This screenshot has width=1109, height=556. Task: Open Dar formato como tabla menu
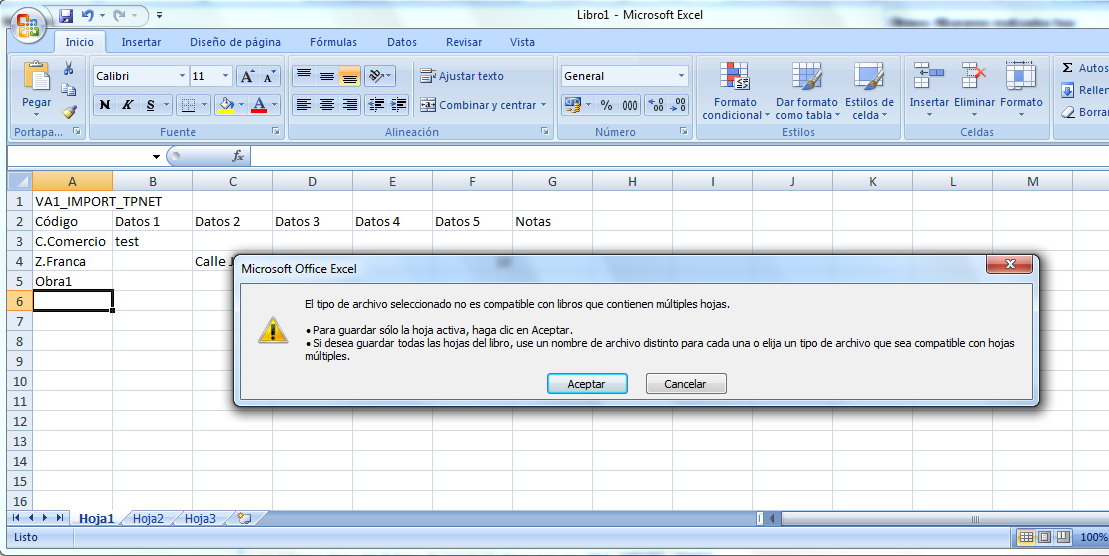[x=806, y=91]
